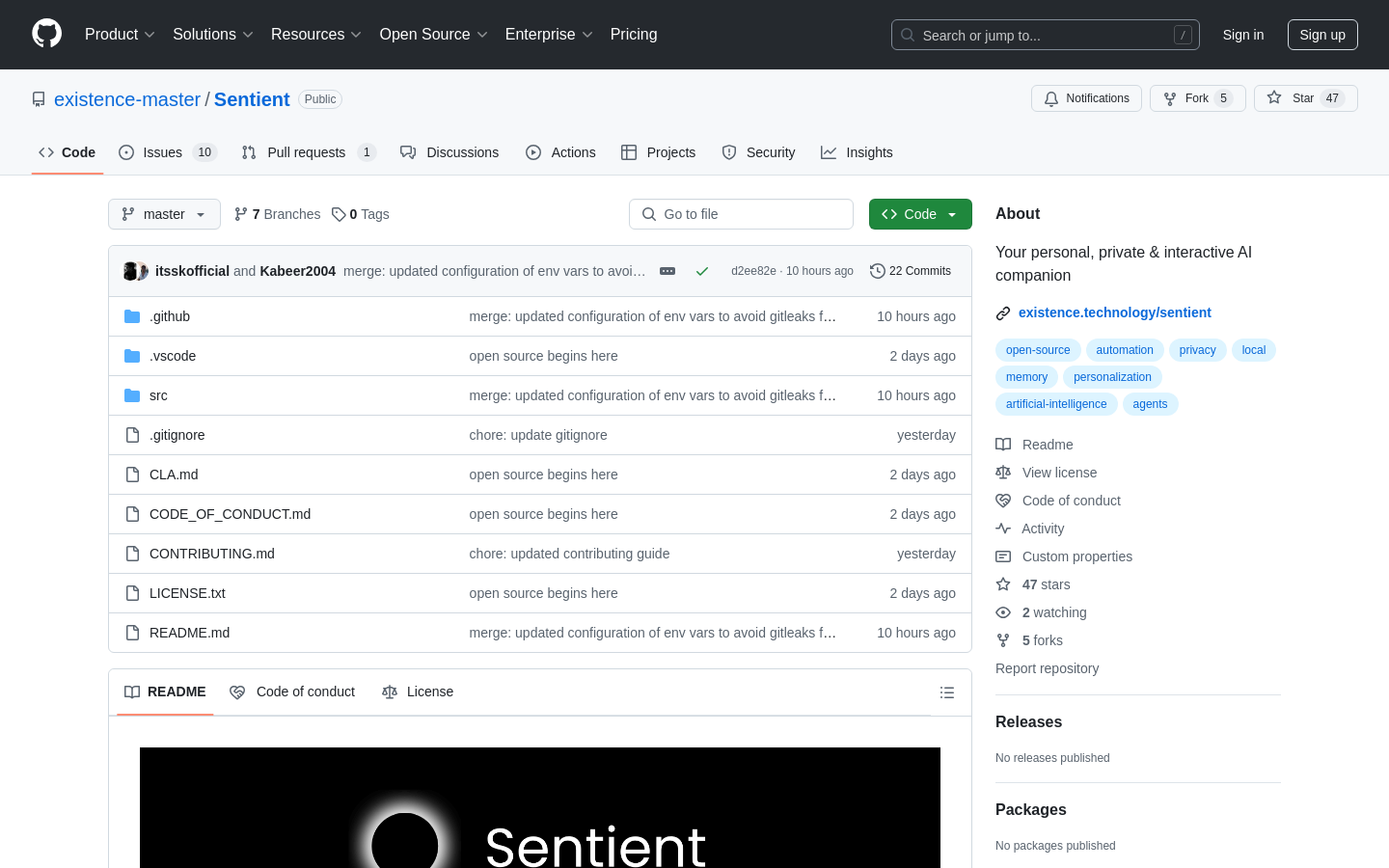Image resolution: width=1389 pixels, height=868 pixels.
Task: Select the Code of conduct tab in README panel
Action: point(292,692)
